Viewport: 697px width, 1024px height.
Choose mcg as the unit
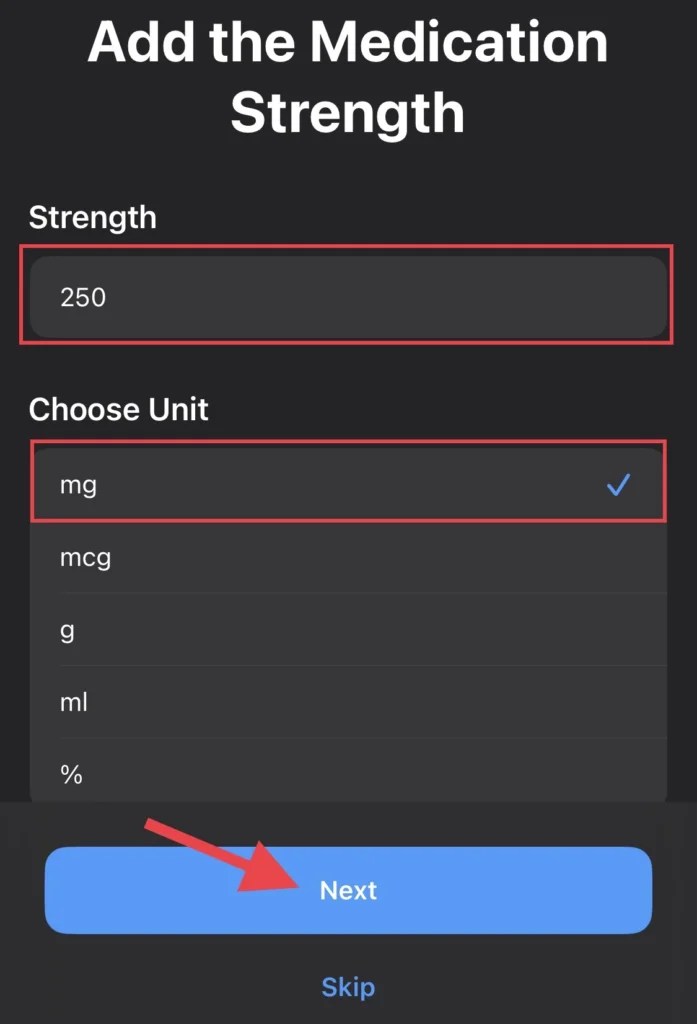(x=348, y=558)
